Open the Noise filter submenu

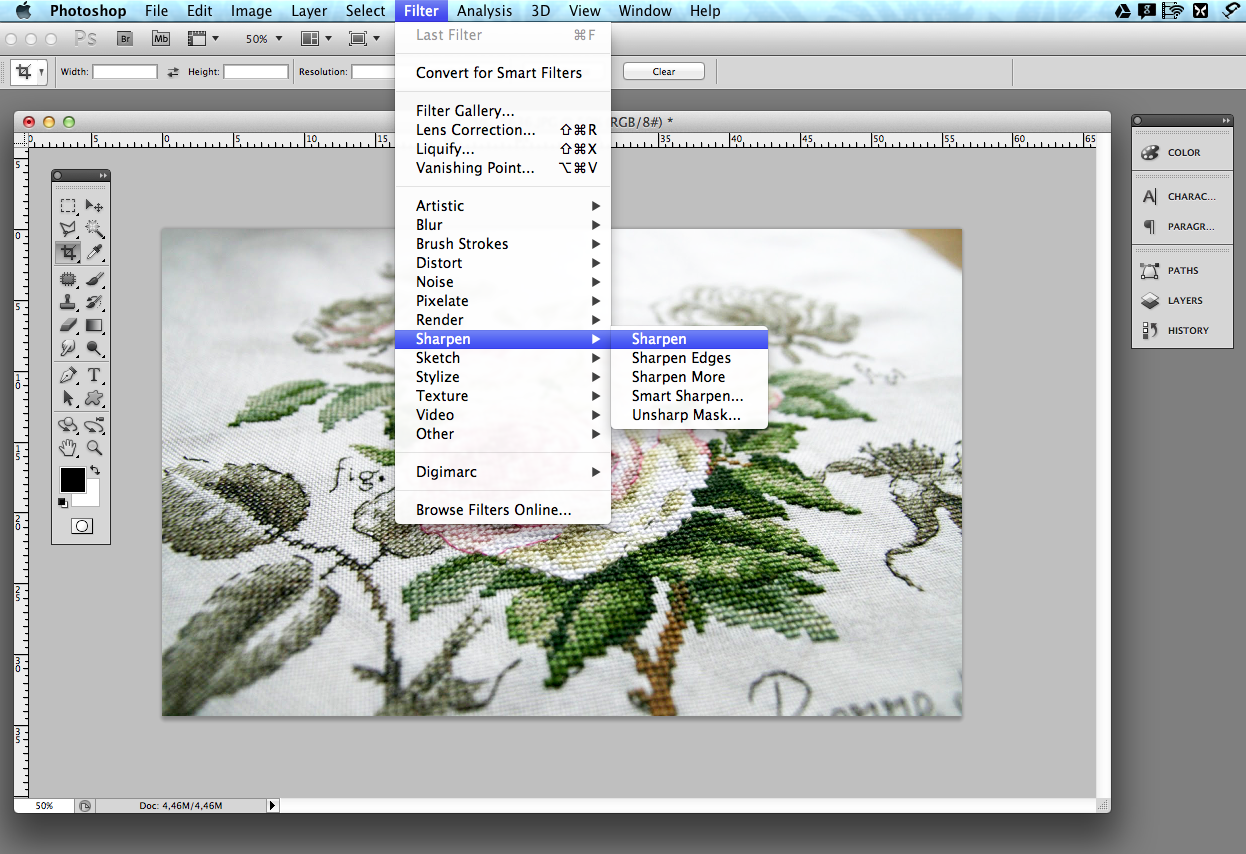click(x=502, y=282)
